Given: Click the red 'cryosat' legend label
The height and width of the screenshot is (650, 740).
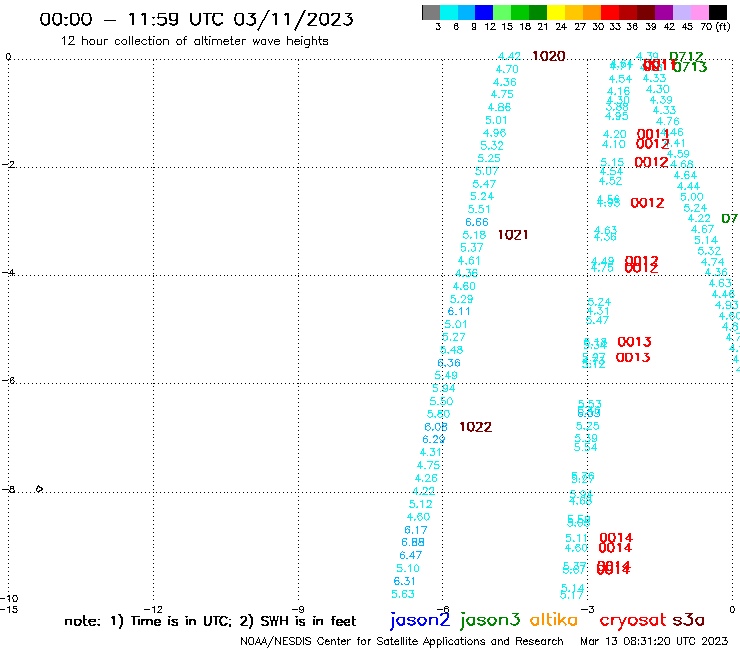Looking at the screenshot, I should coord(632,620).
